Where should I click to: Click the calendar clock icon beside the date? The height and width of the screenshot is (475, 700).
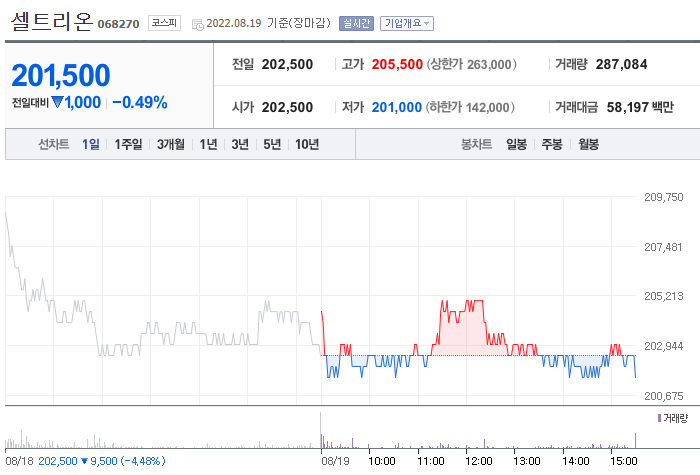coord(198,25)
